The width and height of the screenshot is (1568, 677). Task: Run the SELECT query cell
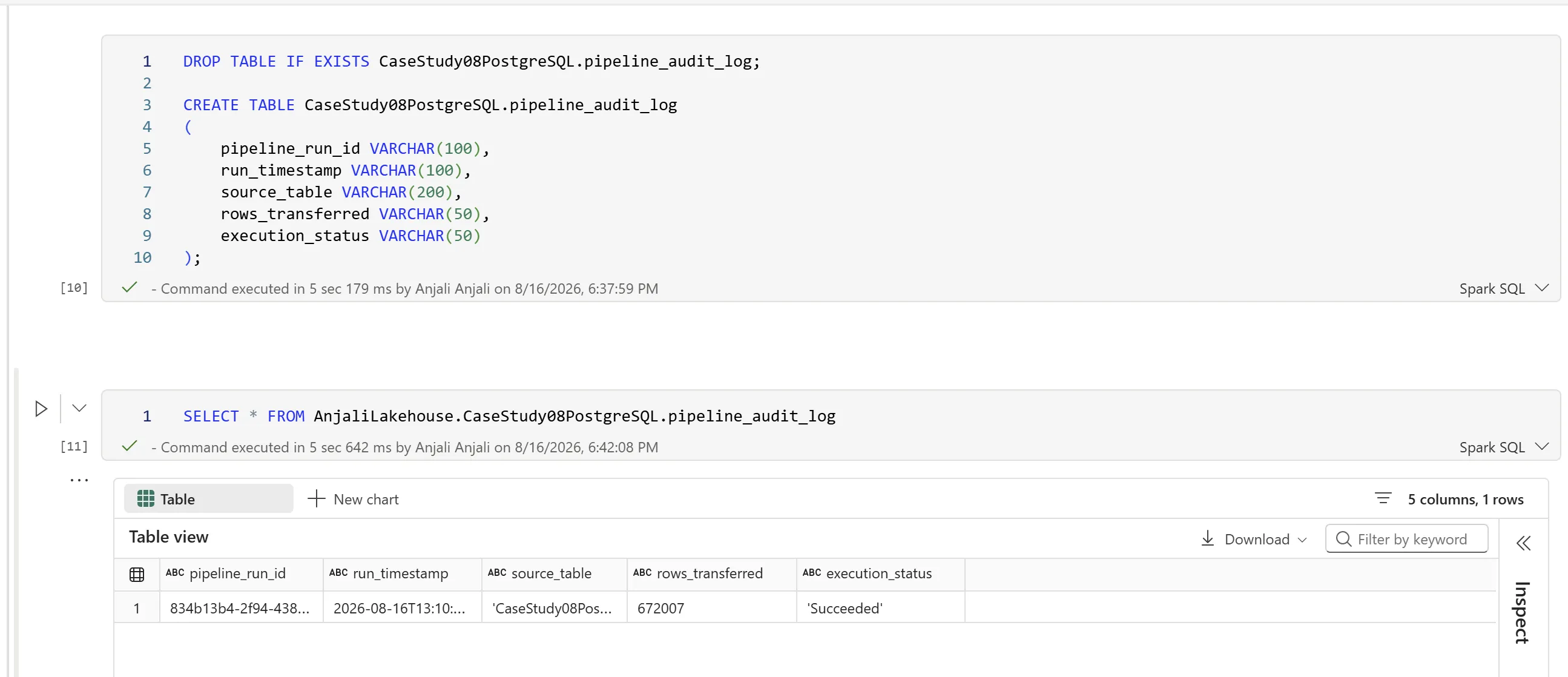click(x=41, y=409)
